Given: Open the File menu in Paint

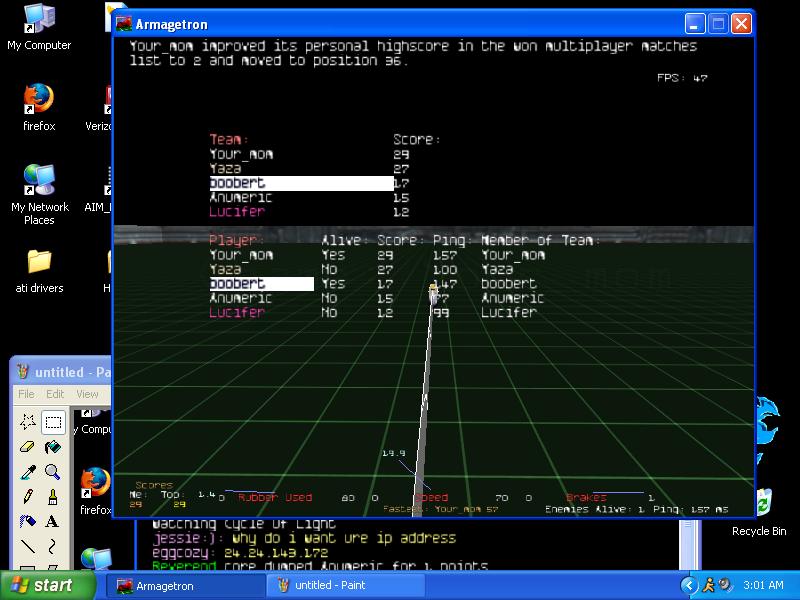Looking at the screenshot, I should click(x=26, y=394).
